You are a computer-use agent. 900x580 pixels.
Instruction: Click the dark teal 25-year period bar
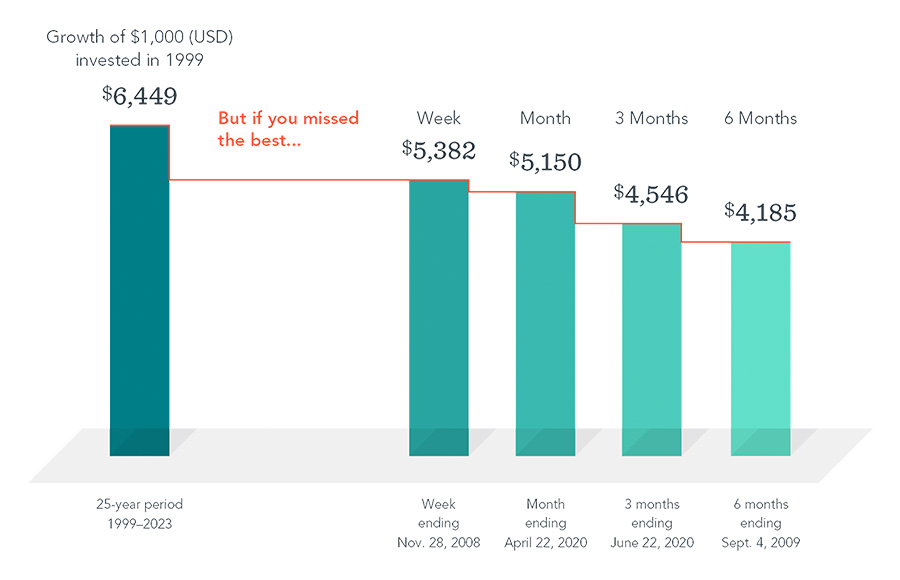click(139, 290)
